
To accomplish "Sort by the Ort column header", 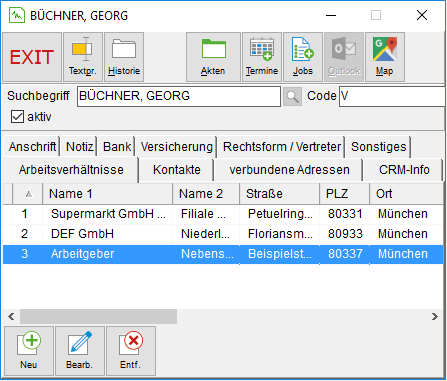I will (x=406, y=194).
